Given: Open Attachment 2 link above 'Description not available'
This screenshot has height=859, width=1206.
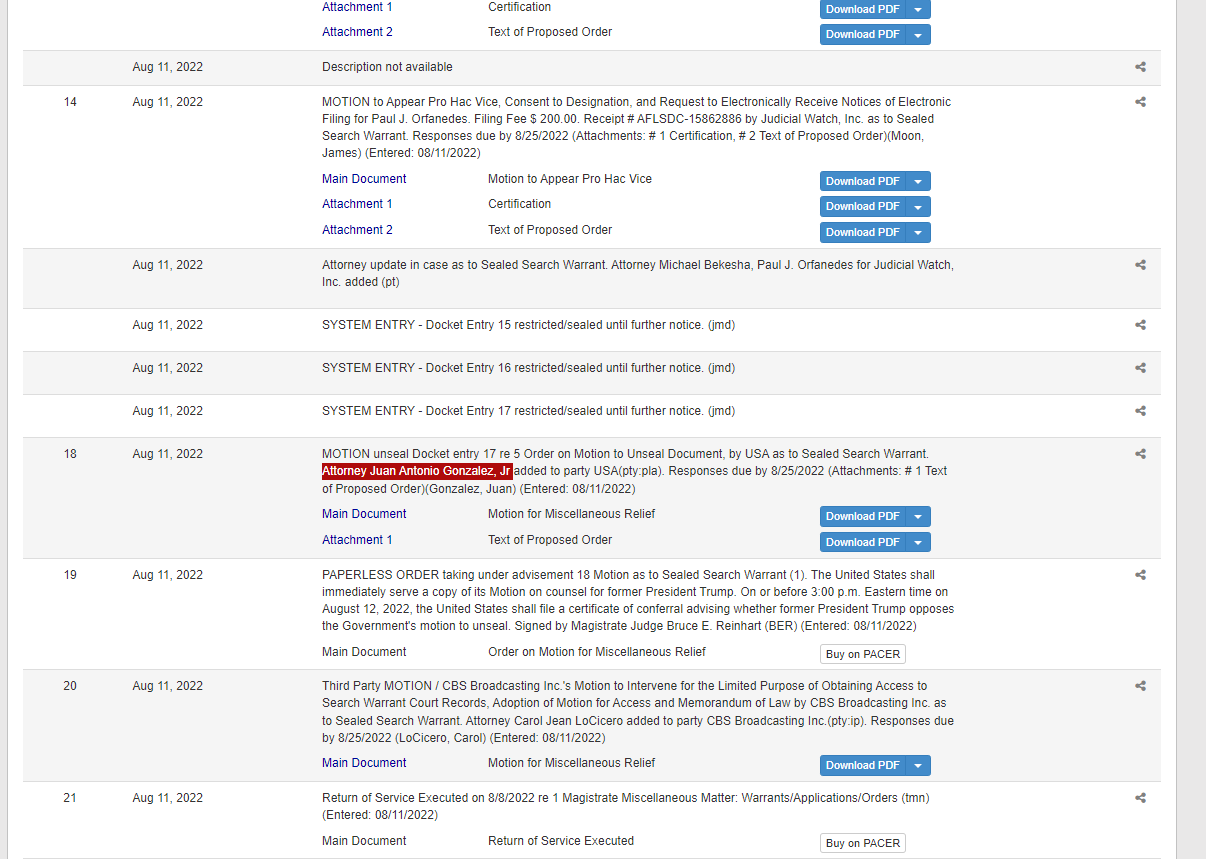Looking at the screenshot, I should pyautogui.click(x=357, y=32).
